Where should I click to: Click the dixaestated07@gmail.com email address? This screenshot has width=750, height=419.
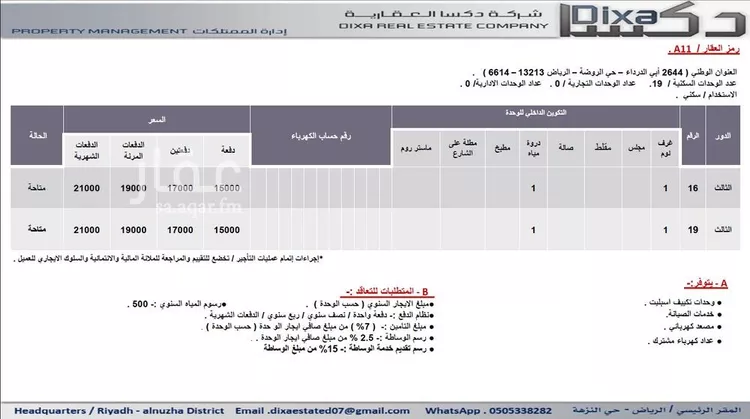[340, 411]
